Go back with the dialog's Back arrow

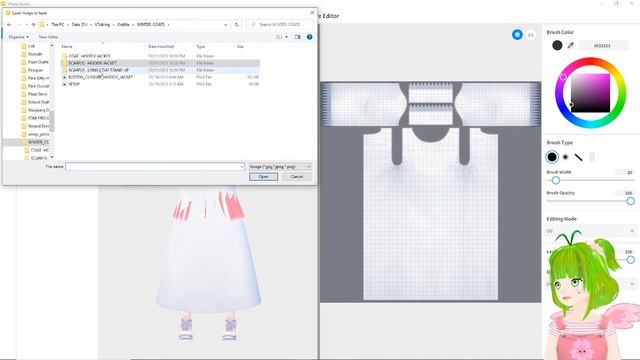(9, 24)
